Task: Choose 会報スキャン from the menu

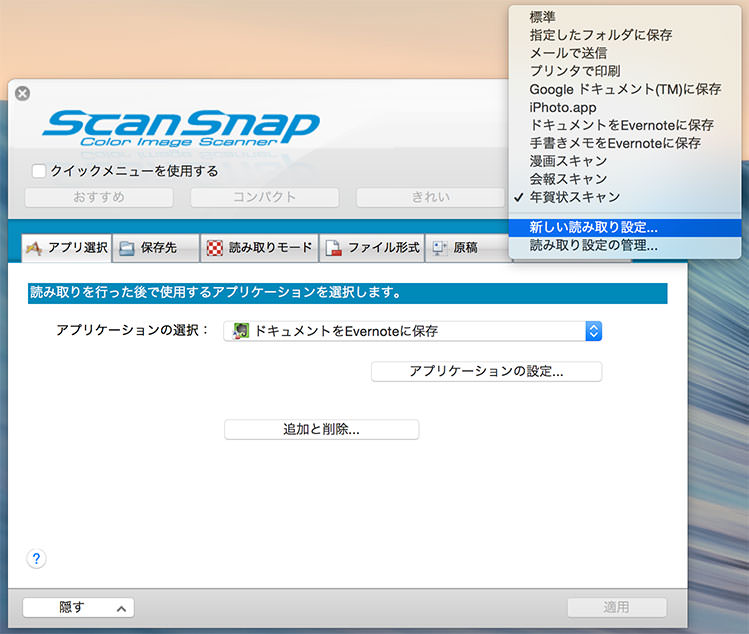Action: click(x=625, y=179)
